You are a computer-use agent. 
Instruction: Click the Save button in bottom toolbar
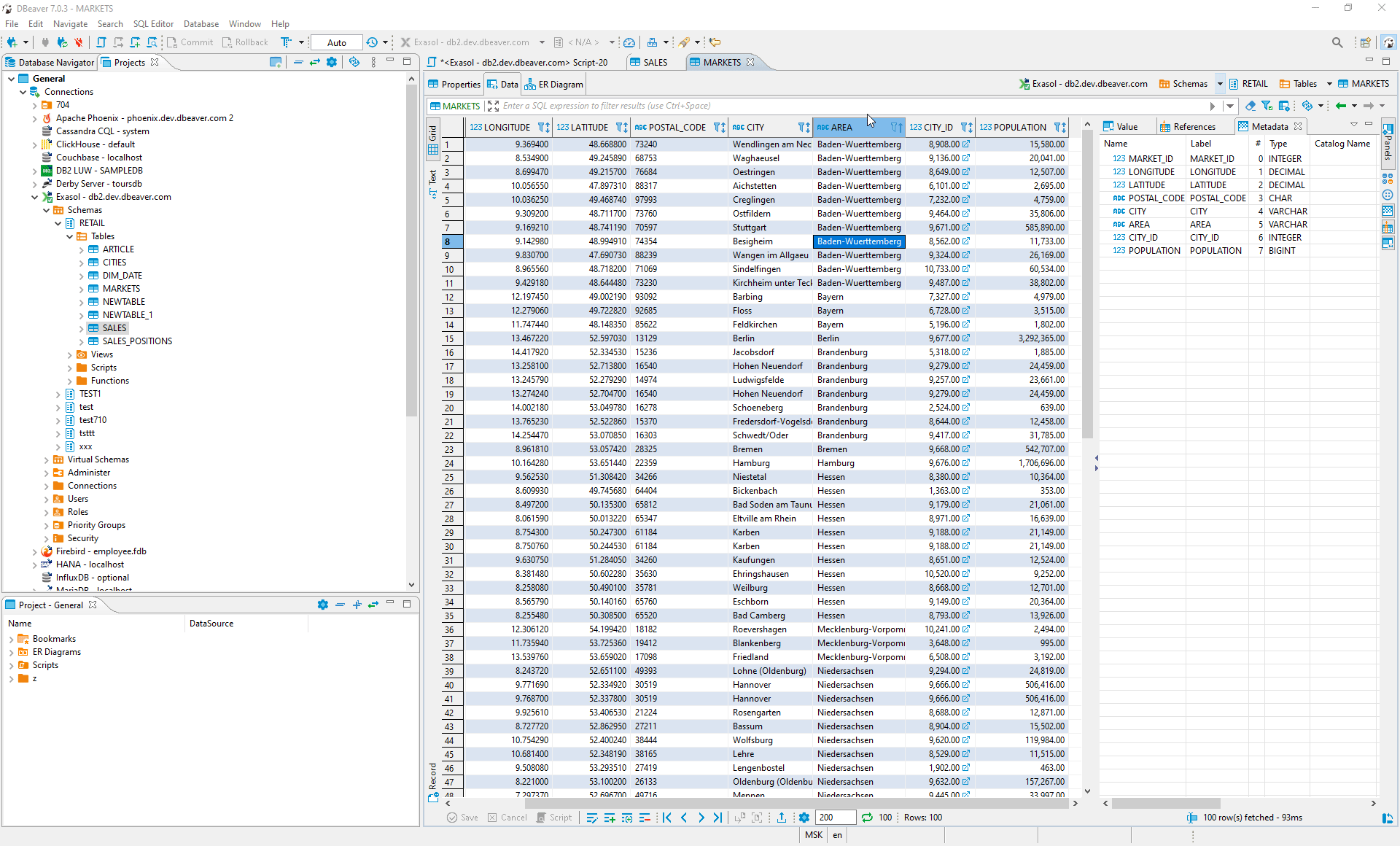click(462, 818)
